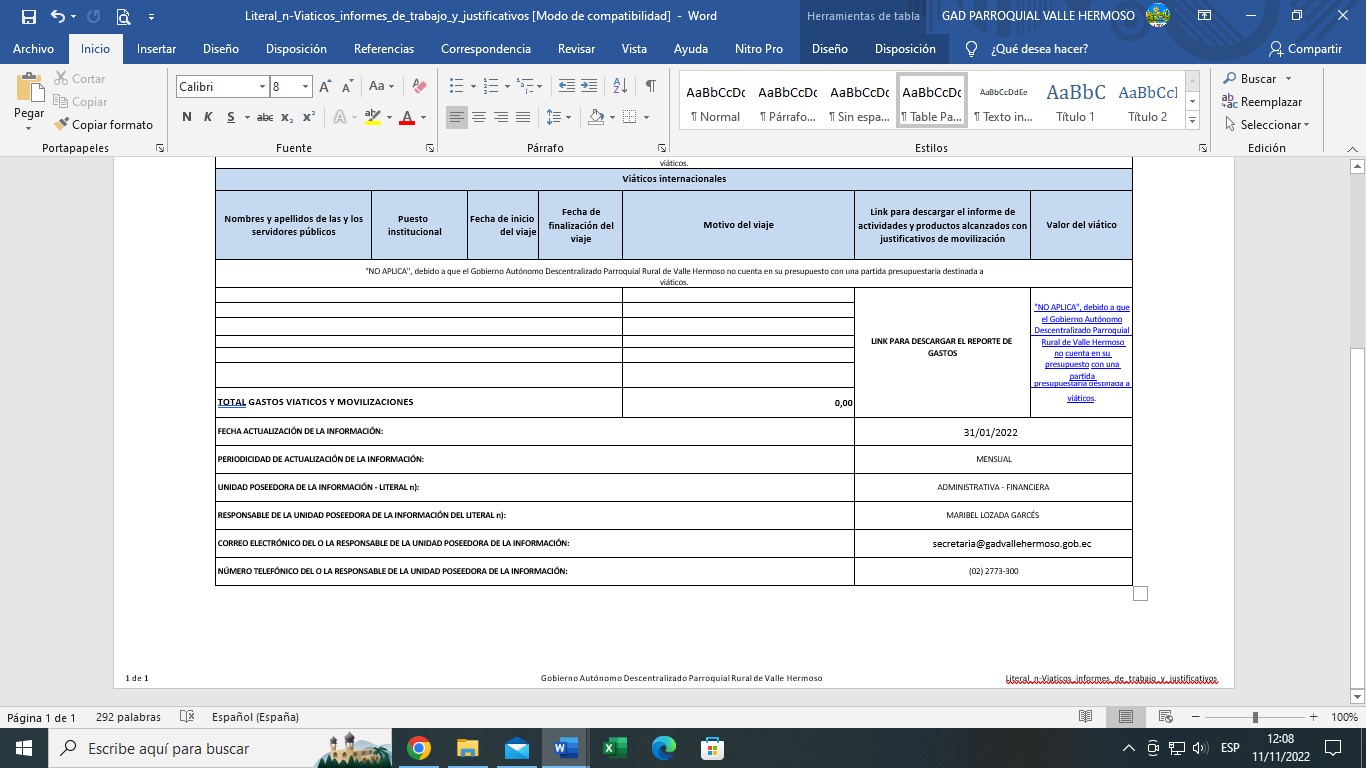The height and width of the screenshot is (768, 1366).
Task: Expand the font size dropdown
Action: (305, 87)
